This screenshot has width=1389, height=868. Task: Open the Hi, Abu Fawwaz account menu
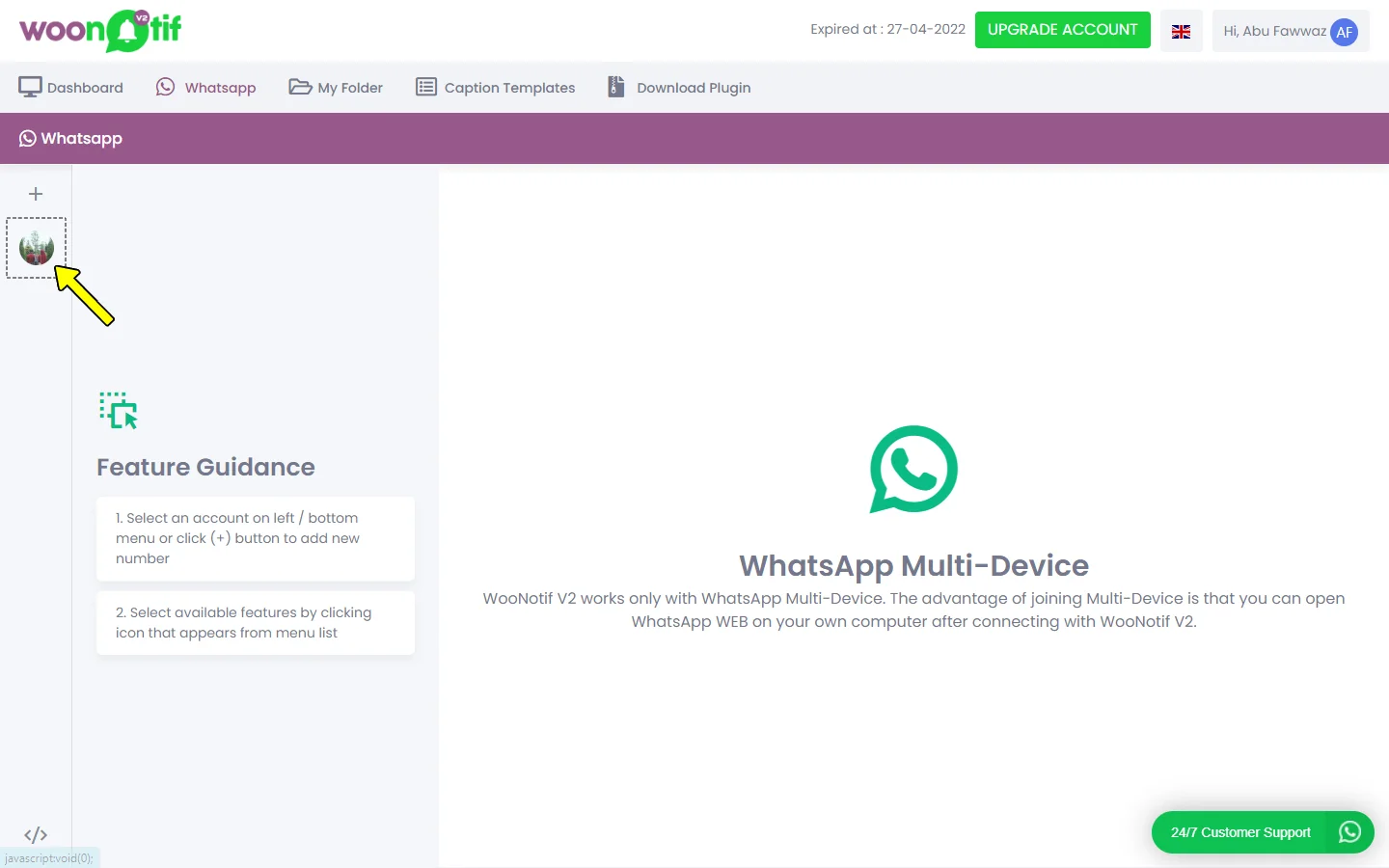pos(1274,32)
